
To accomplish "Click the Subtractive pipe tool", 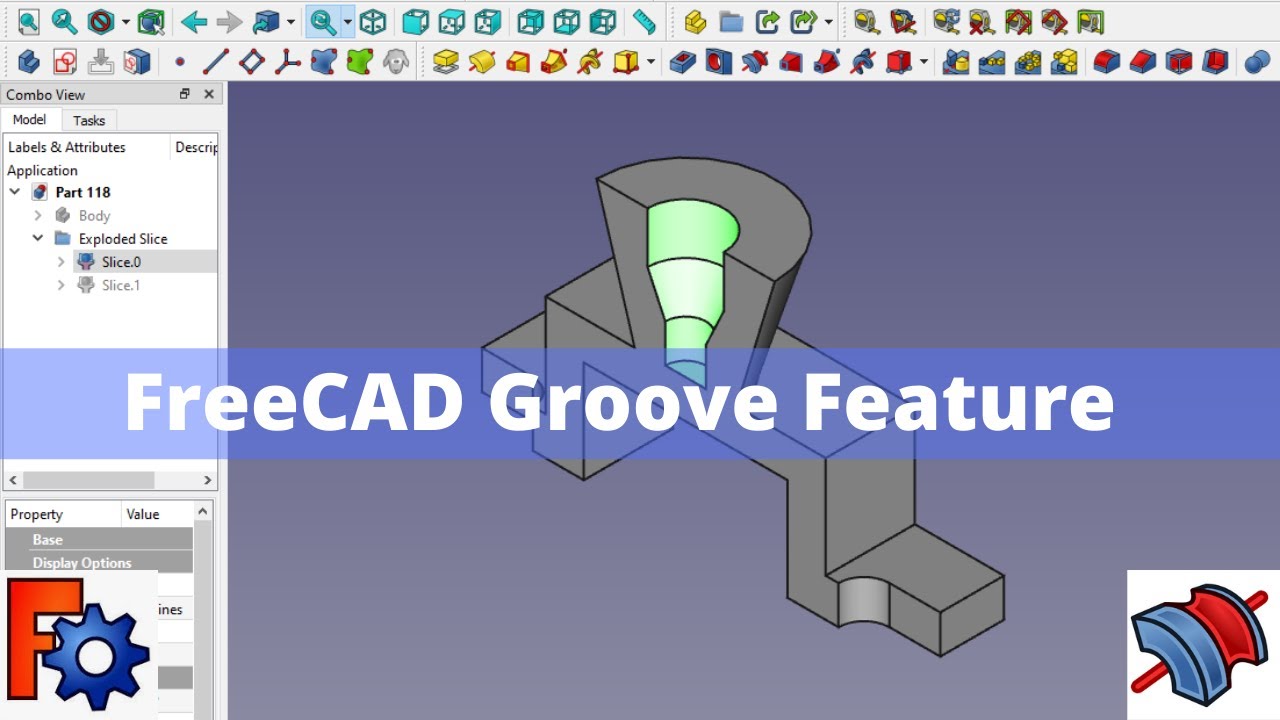I will (827, 62).
